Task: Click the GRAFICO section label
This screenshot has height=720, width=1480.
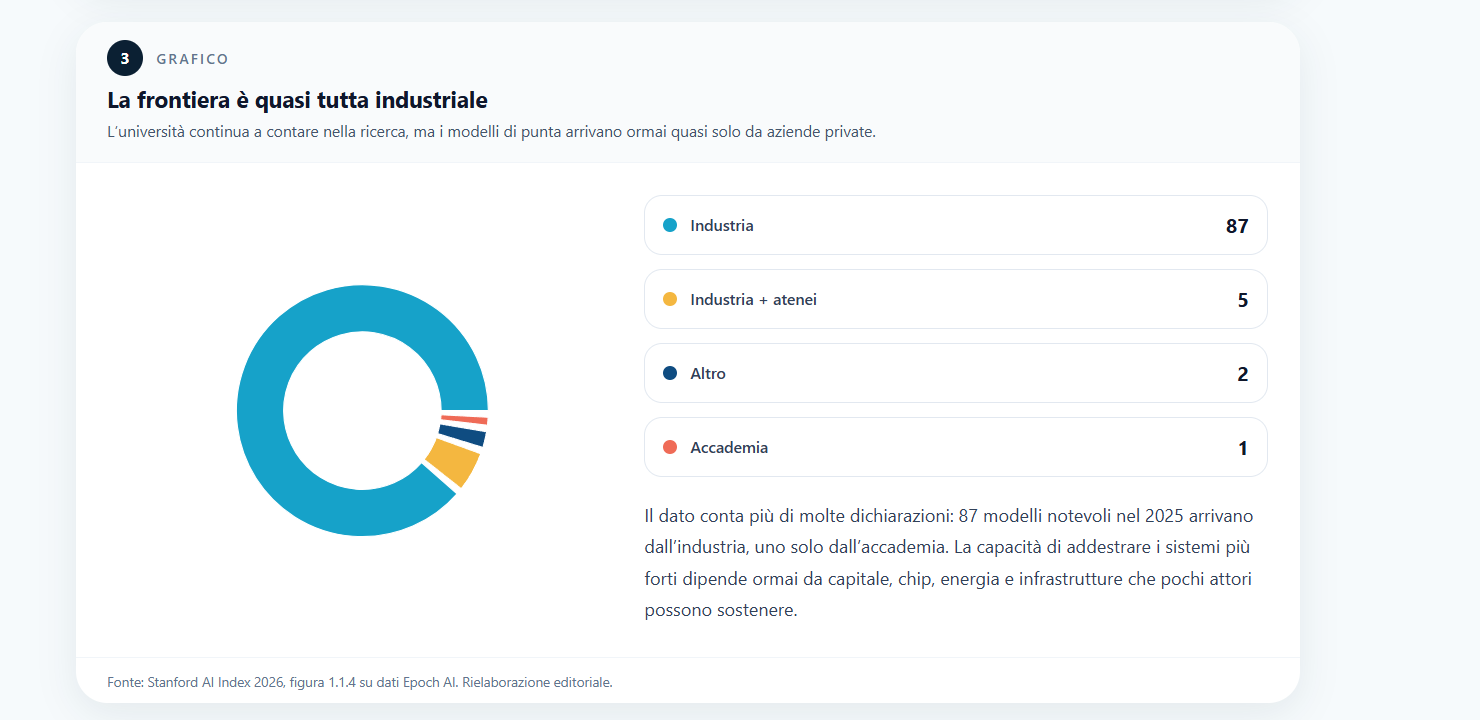Action: click(x=192, y=59)
